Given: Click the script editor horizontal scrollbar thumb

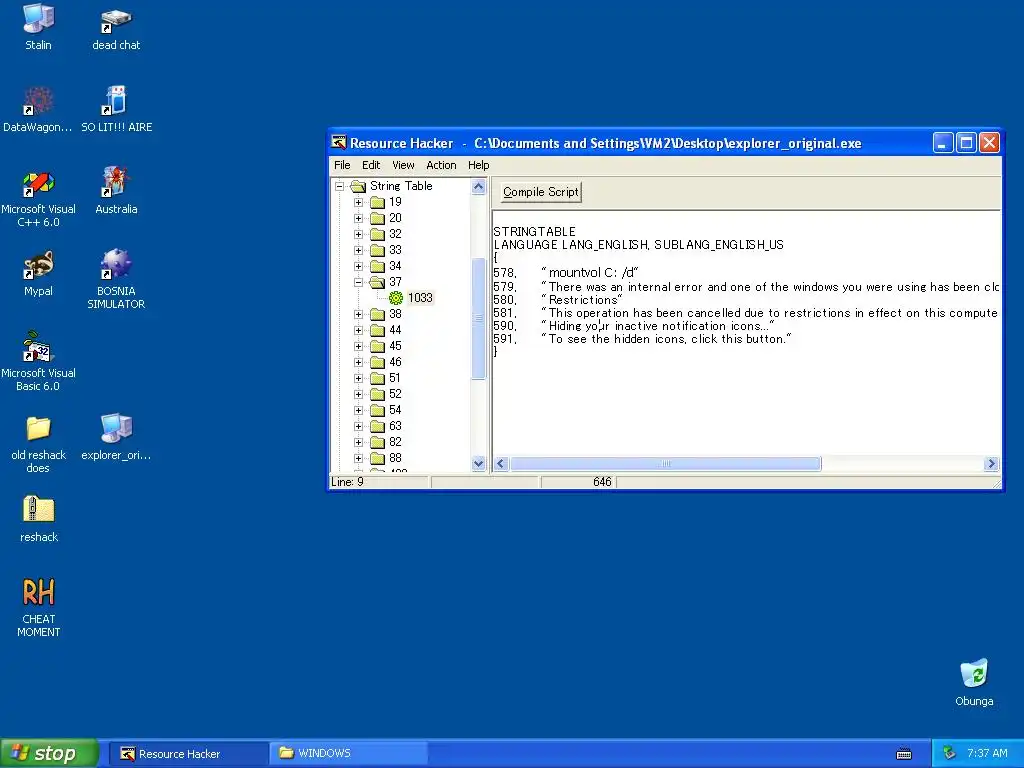Looking at the screenshot, I should click(x=665, y=464).
